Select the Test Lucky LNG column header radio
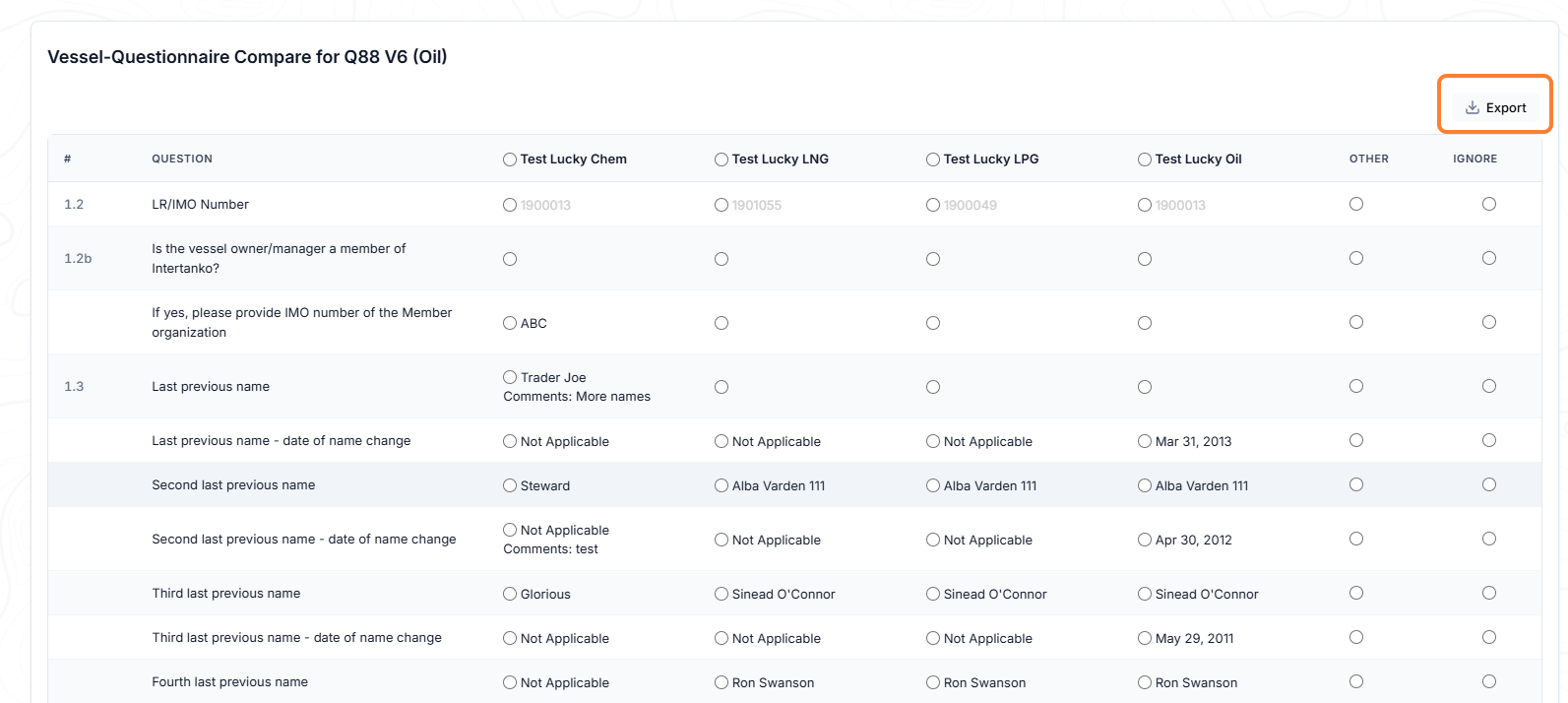The width and height of the screenshot is (1568, 703). coord(721,160)
